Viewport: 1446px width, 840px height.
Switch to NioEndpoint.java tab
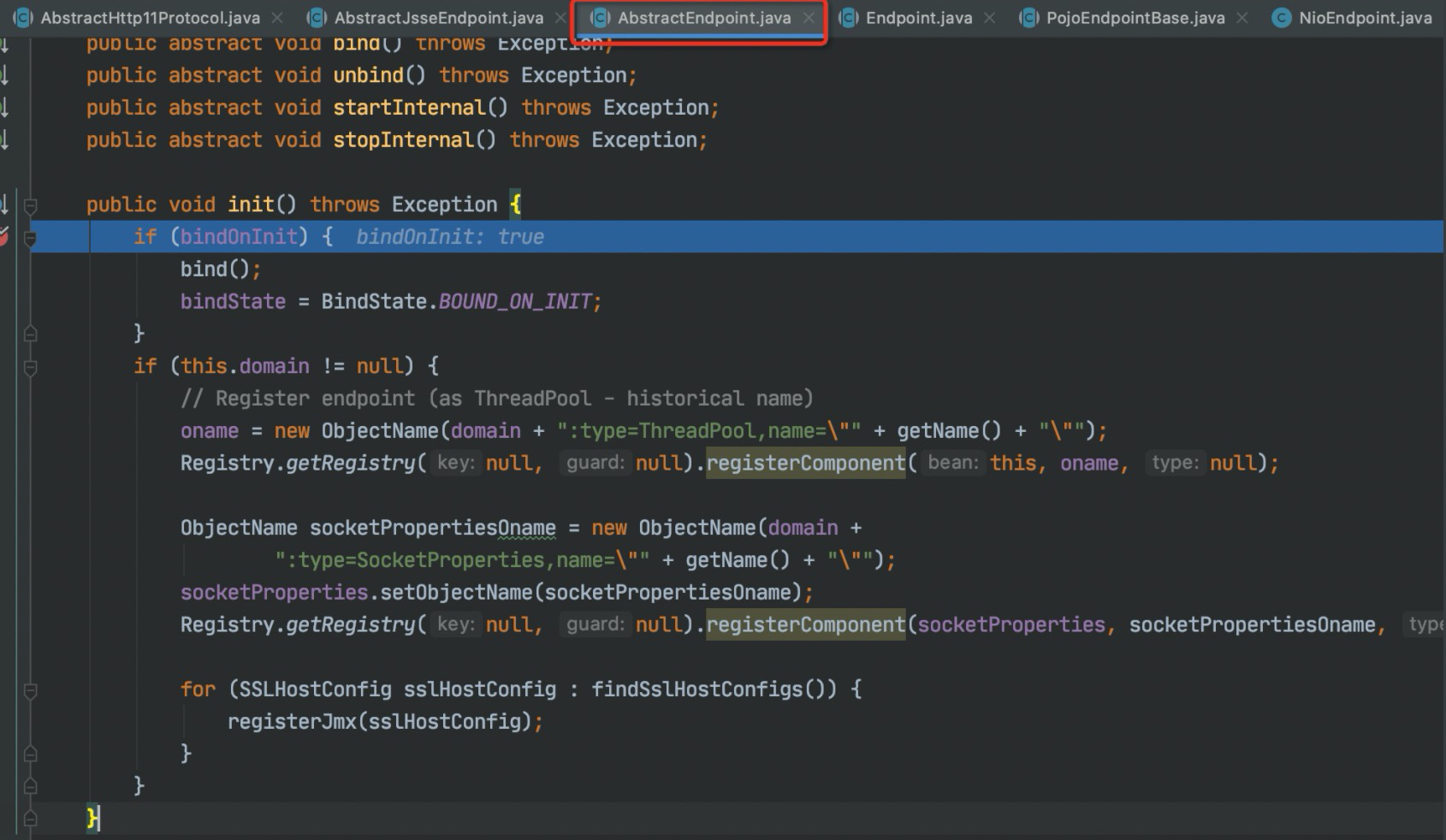[1365, 17]
